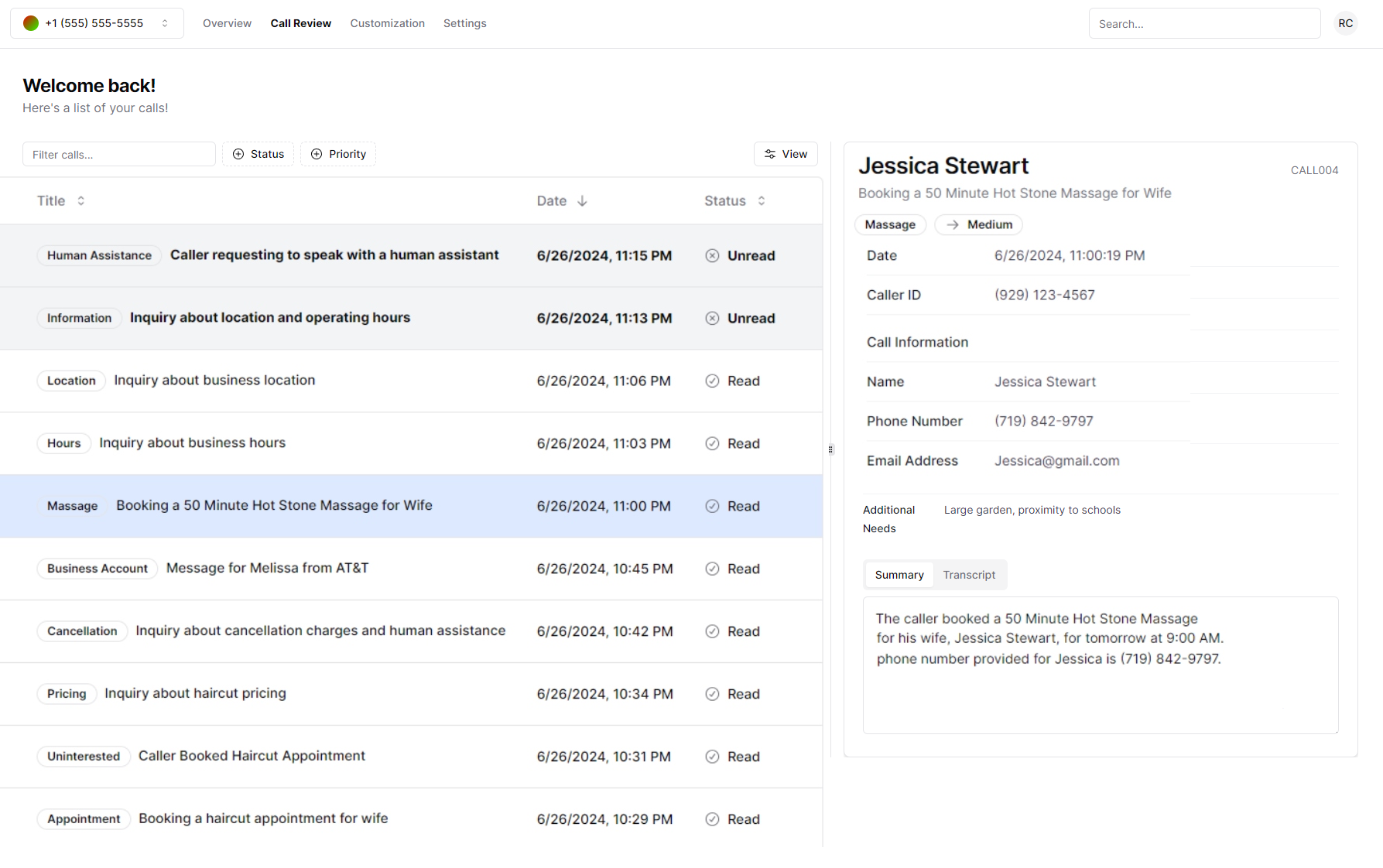Screen dimensions: 1383x868
Task: Click inside the Filter calls input field
Action: [x=118, y=154]
